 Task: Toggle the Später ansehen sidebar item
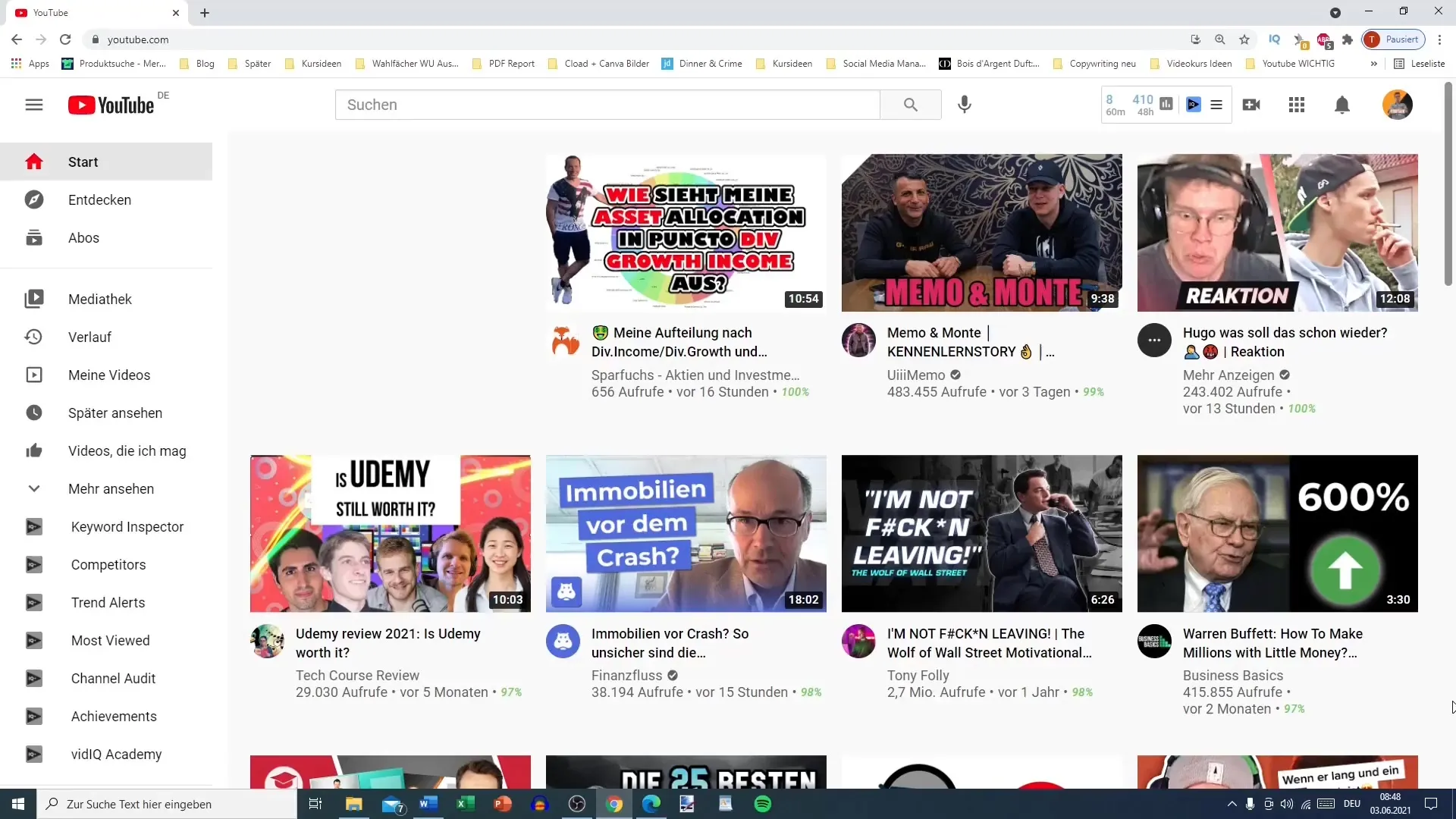(x=115, y=413)
